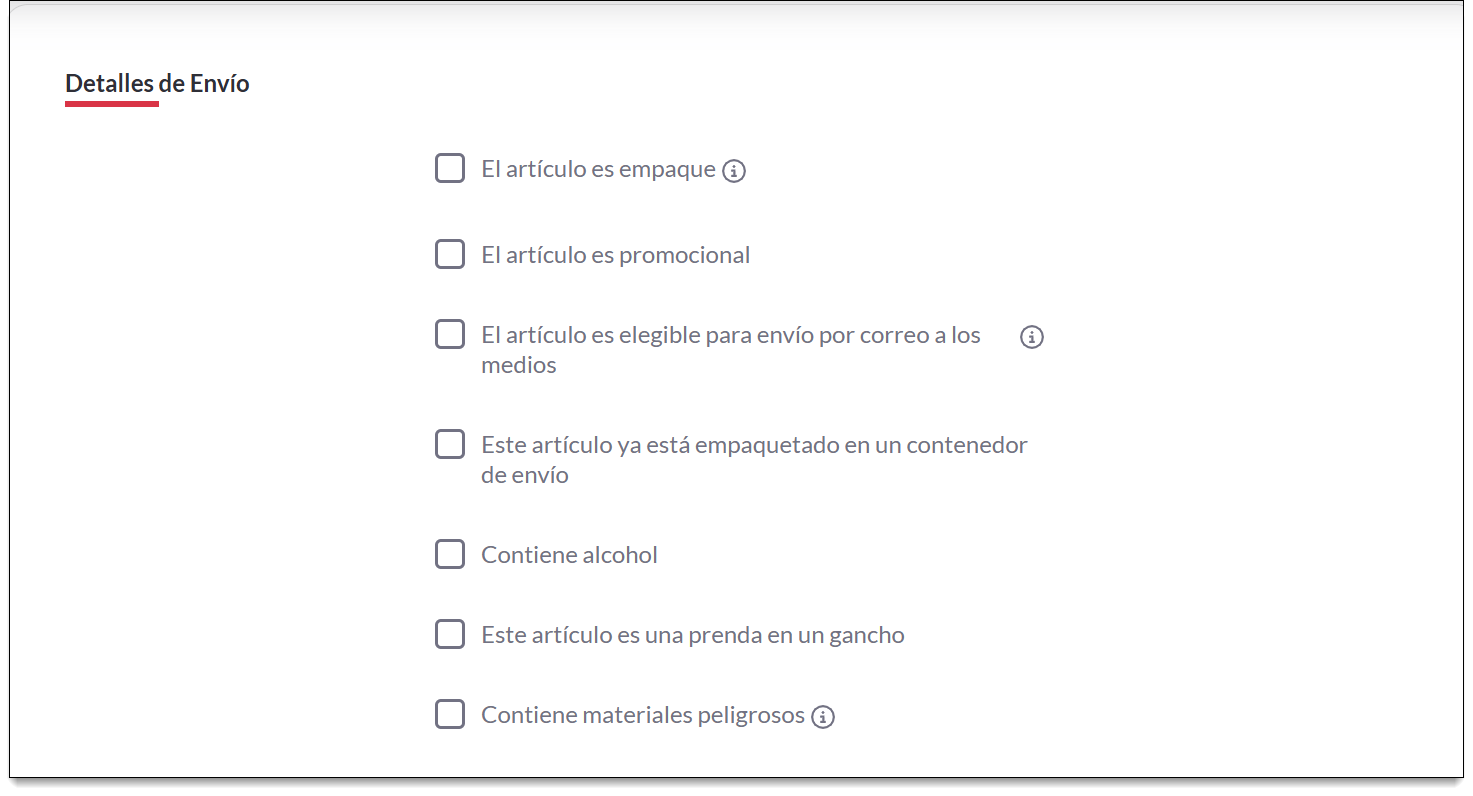Check "Contiene materiales peligrosos"
The height and width of the screenshot is (796, 1473).
tap(450, 714)
